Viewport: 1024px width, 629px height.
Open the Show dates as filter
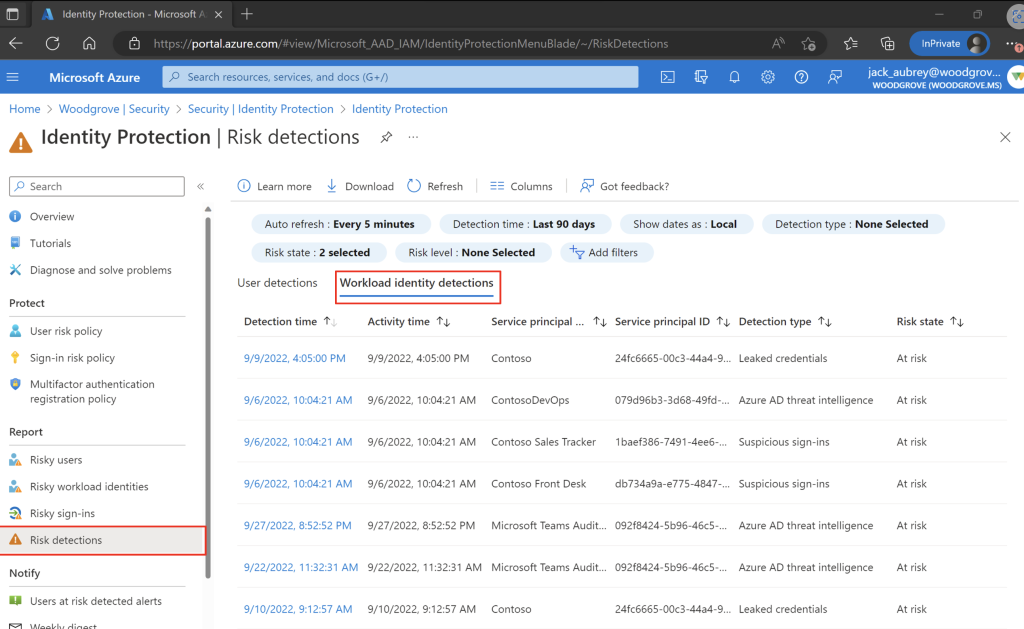tap(685, 224)
